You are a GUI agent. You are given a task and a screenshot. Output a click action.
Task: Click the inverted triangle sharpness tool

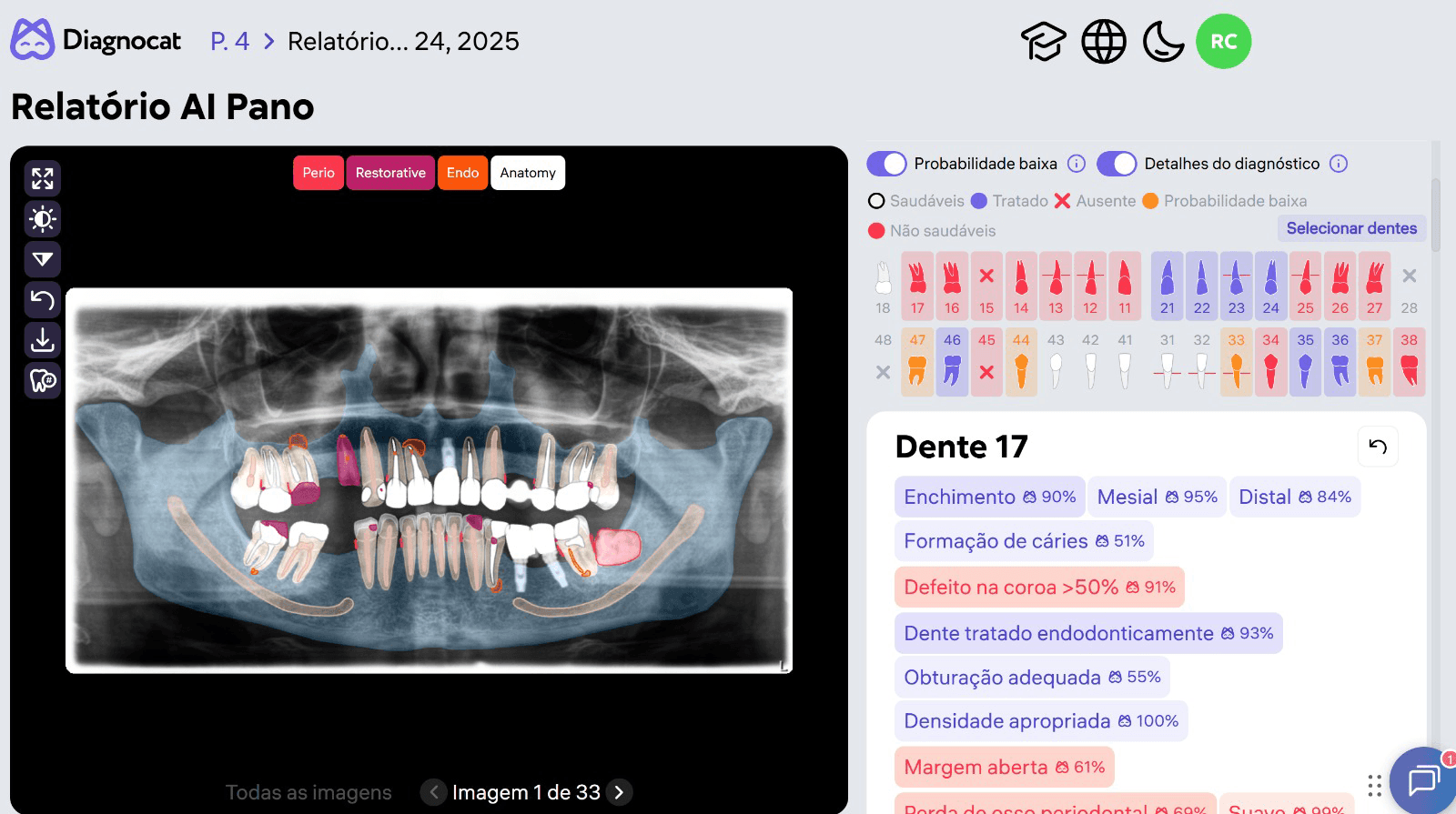click(x=43, y=259)
